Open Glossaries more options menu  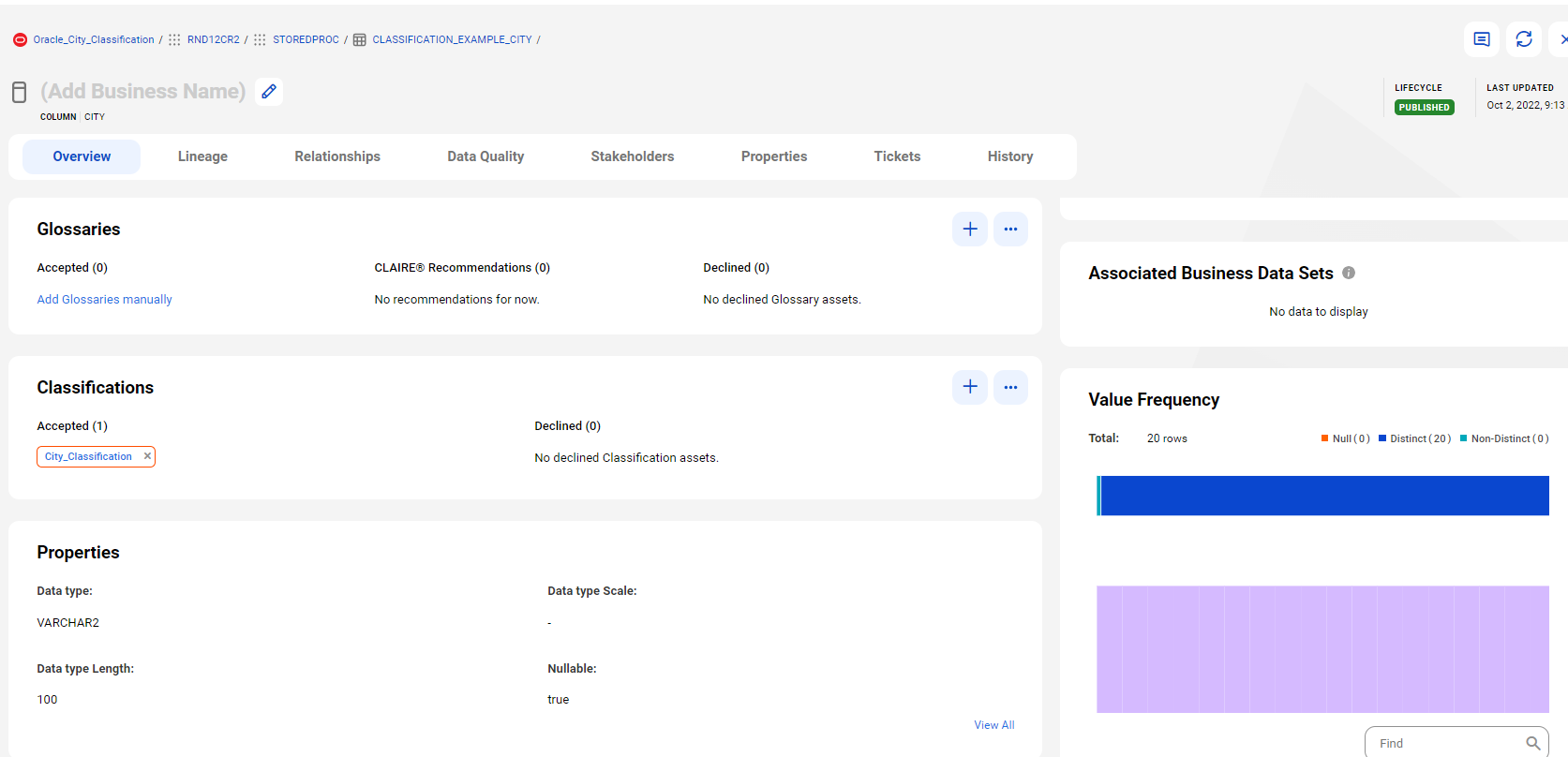tap(1010, 229)
